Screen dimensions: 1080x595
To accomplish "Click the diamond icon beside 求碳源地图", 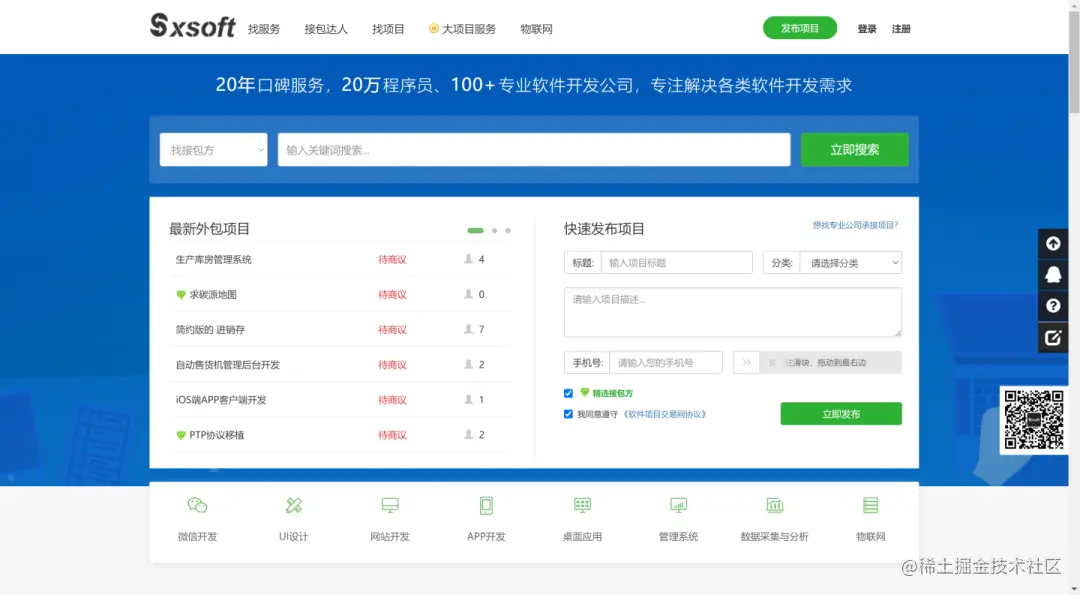I will pos(181,295).
